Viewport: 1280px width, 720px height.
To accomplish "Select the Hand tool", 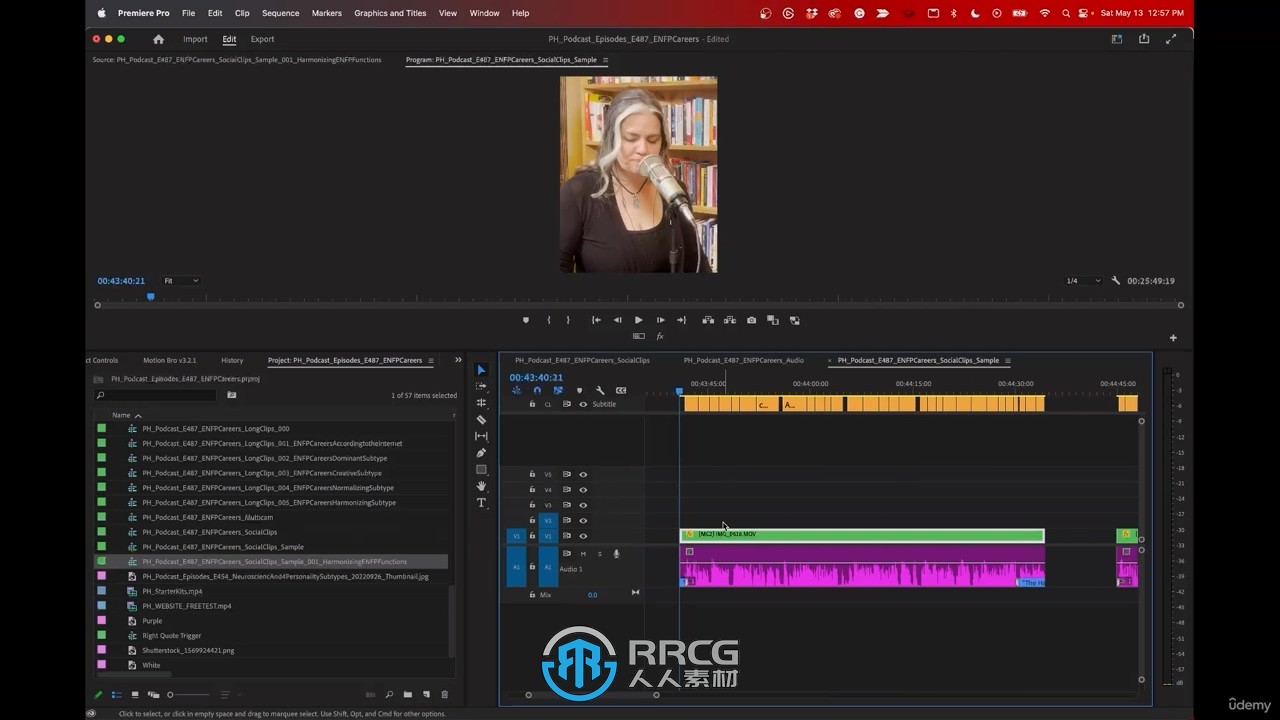I will [x=481, y=486].
